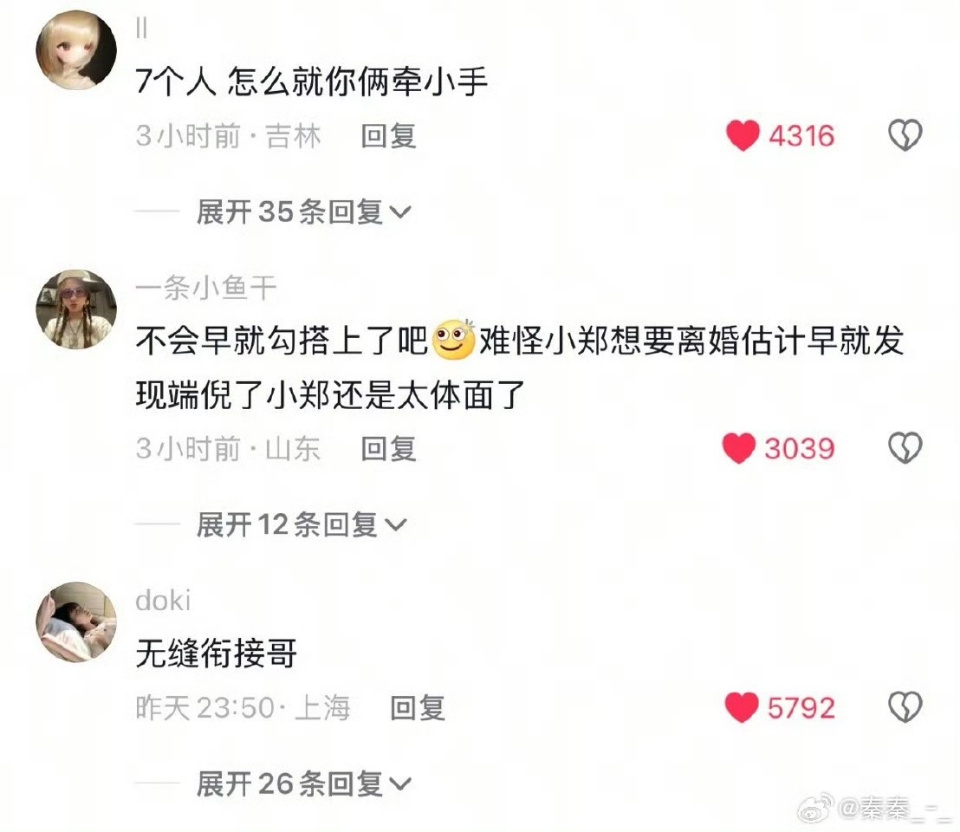The width and height of the screenshot is (960, 832).
Task: Click the like count 4316
Action: point(801,136)
